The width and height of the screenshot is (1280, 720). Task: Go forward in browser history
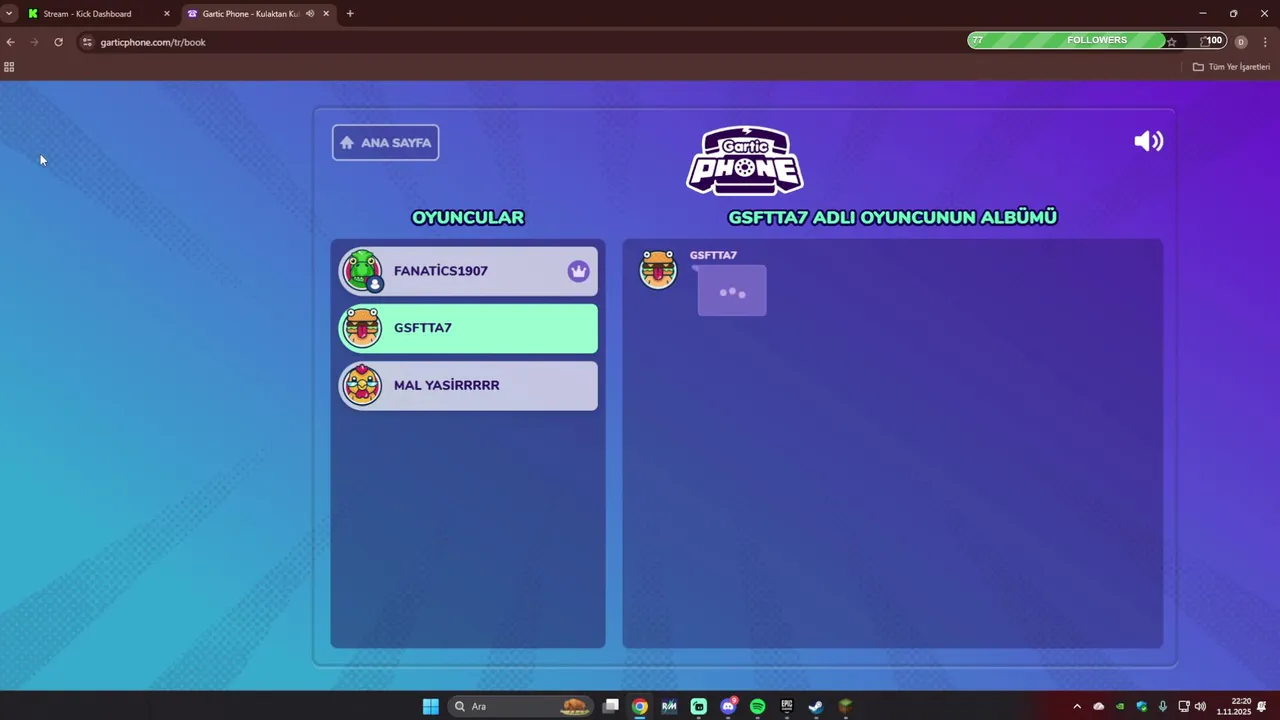35,42
